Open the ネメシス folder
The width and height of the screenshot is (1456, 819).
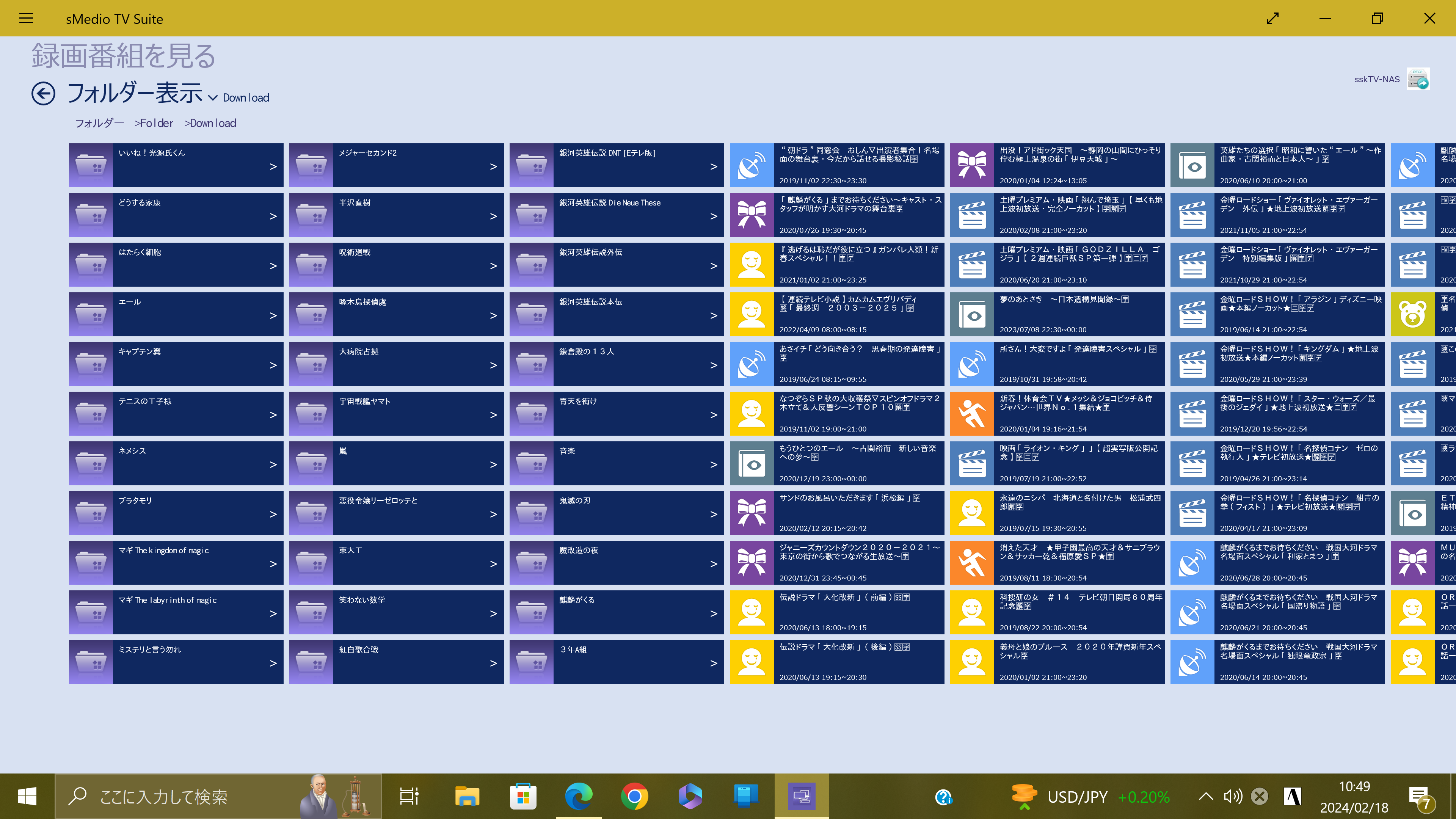click(x=176, y=463)
